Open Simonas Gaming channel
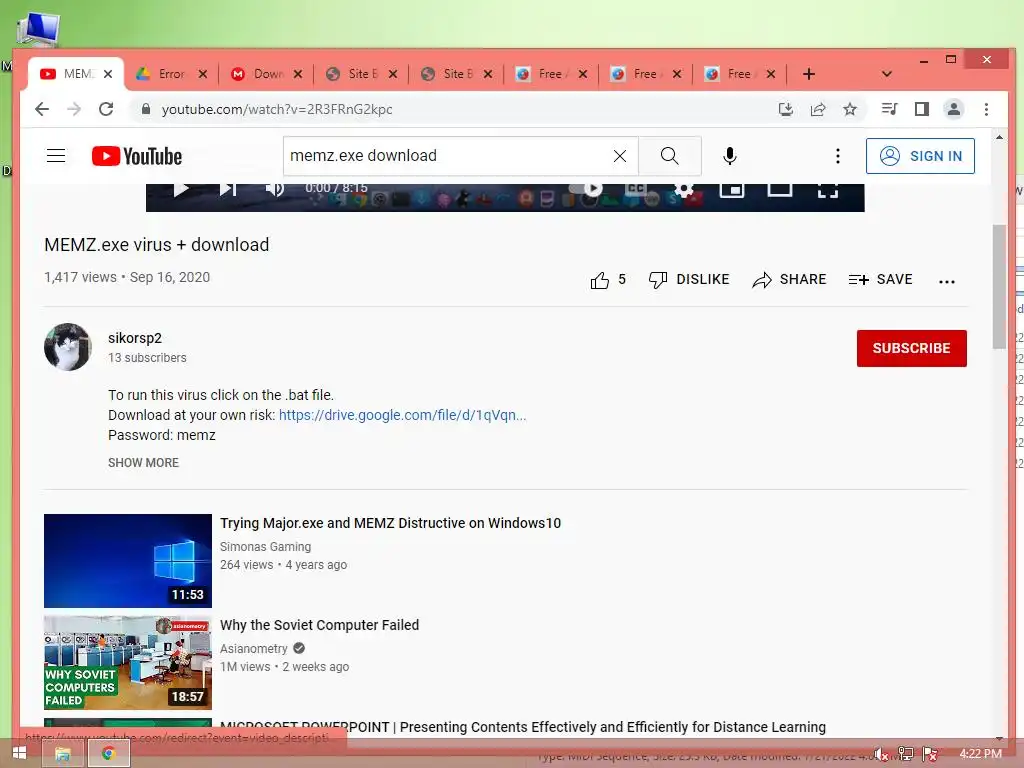This screenshot has width=1024, height=768. [x=265, y=547]
